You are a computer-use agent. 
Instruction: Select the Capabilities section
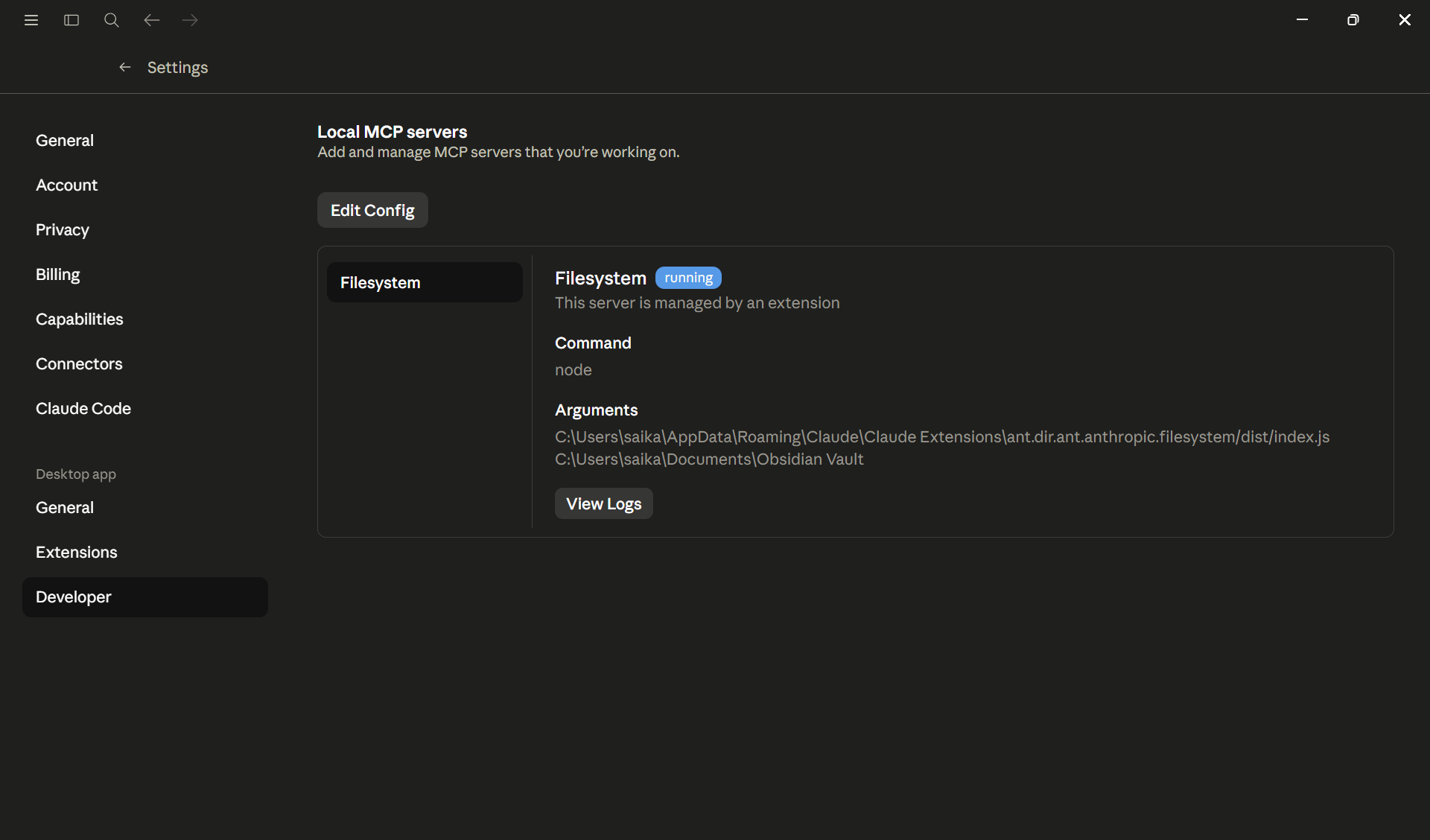point(145,319)
